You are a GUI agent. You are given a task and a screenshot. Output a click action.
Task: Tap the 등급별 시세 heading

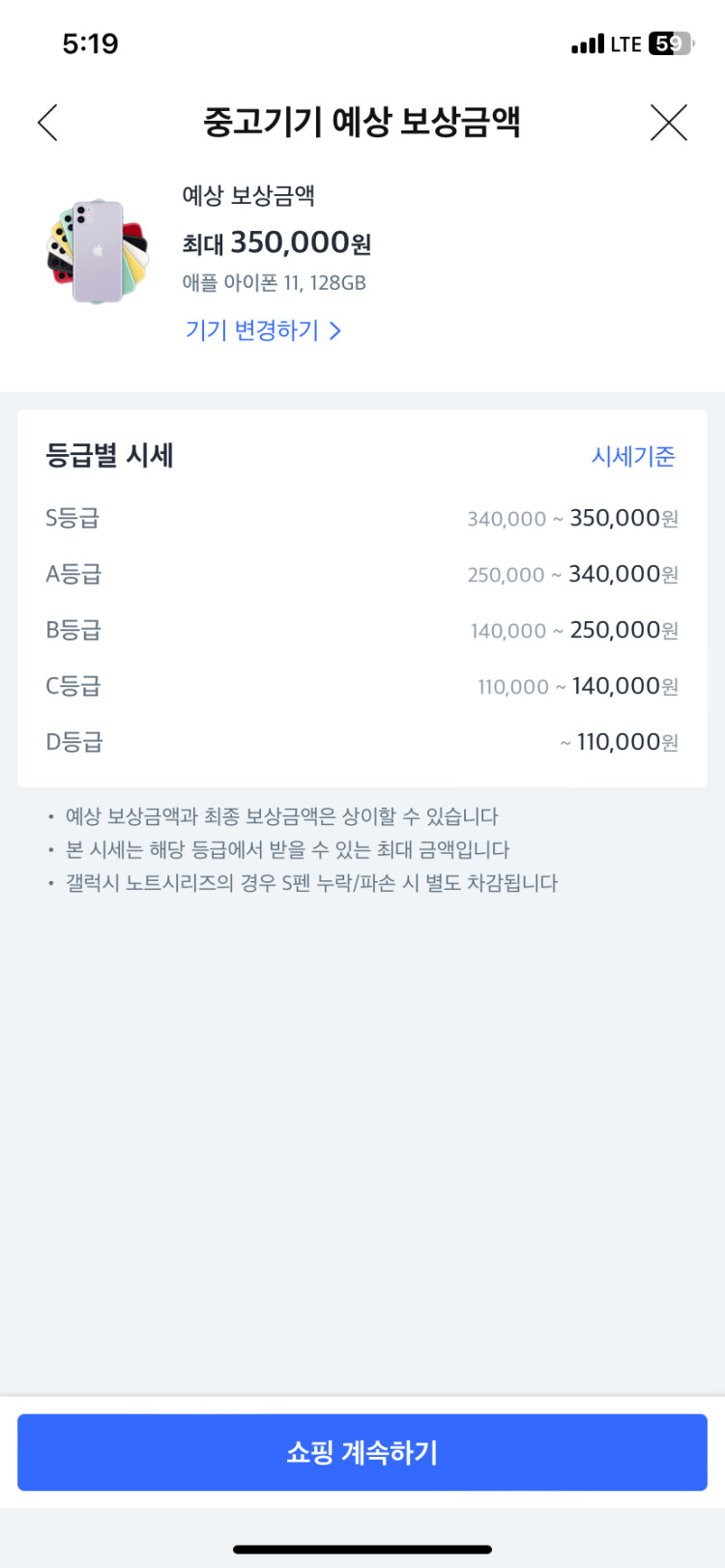[x=109, y=456]
